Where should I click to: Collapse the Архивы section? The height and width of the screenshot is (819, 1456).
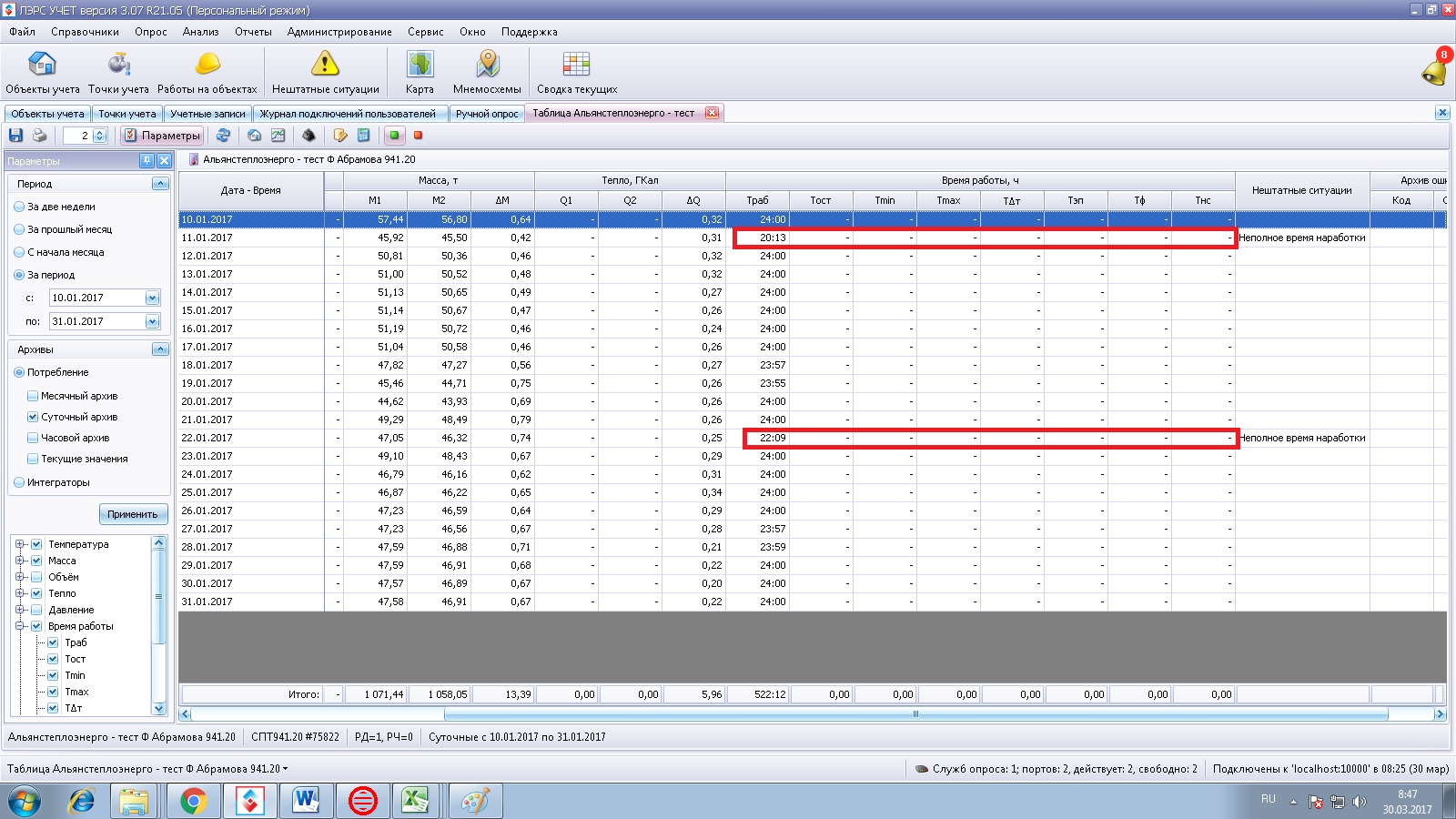pyautogui.click(x=160, y=349)
